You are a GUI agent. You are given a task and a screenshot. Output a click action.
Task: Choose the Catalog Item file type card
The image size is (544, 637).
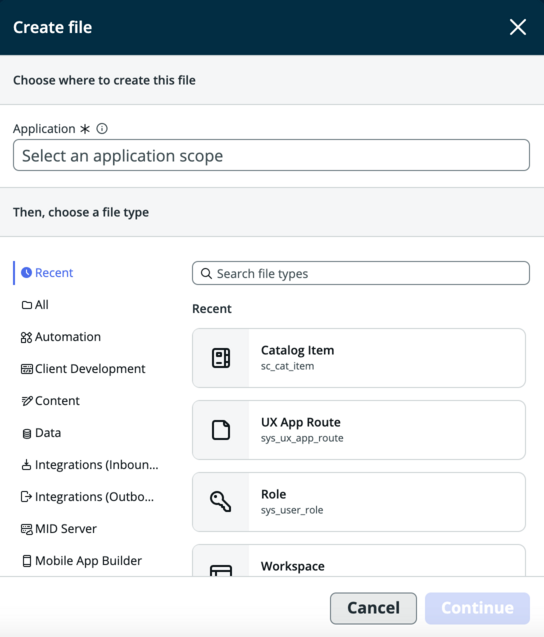coord(359,358)
